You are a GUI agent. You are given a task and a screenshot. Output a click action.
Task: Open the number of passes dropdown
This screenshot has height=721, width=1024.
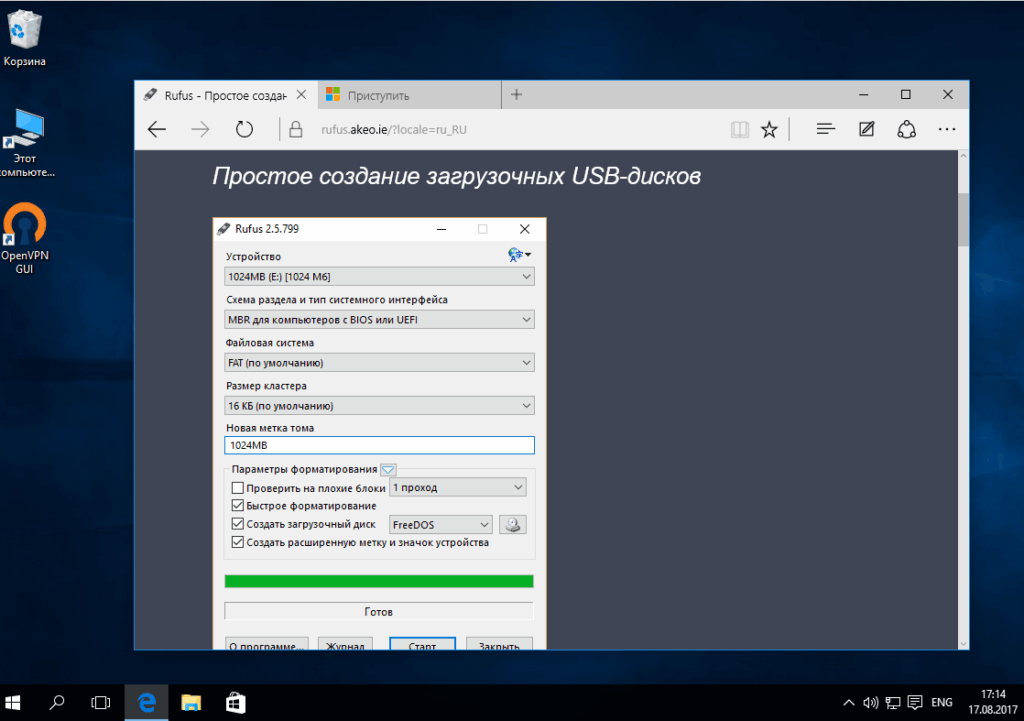(x=458, y=487)
